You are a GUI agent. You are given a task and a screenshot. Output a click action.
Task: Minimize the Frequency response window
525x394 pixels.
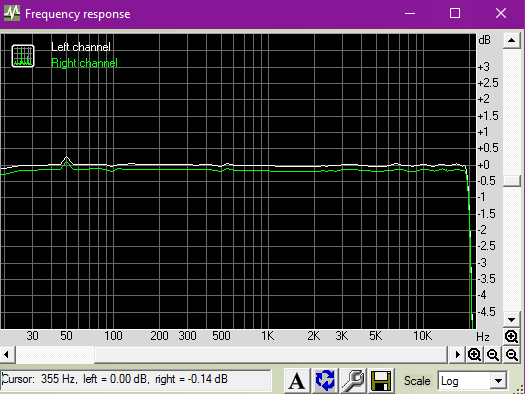(410, 13)
